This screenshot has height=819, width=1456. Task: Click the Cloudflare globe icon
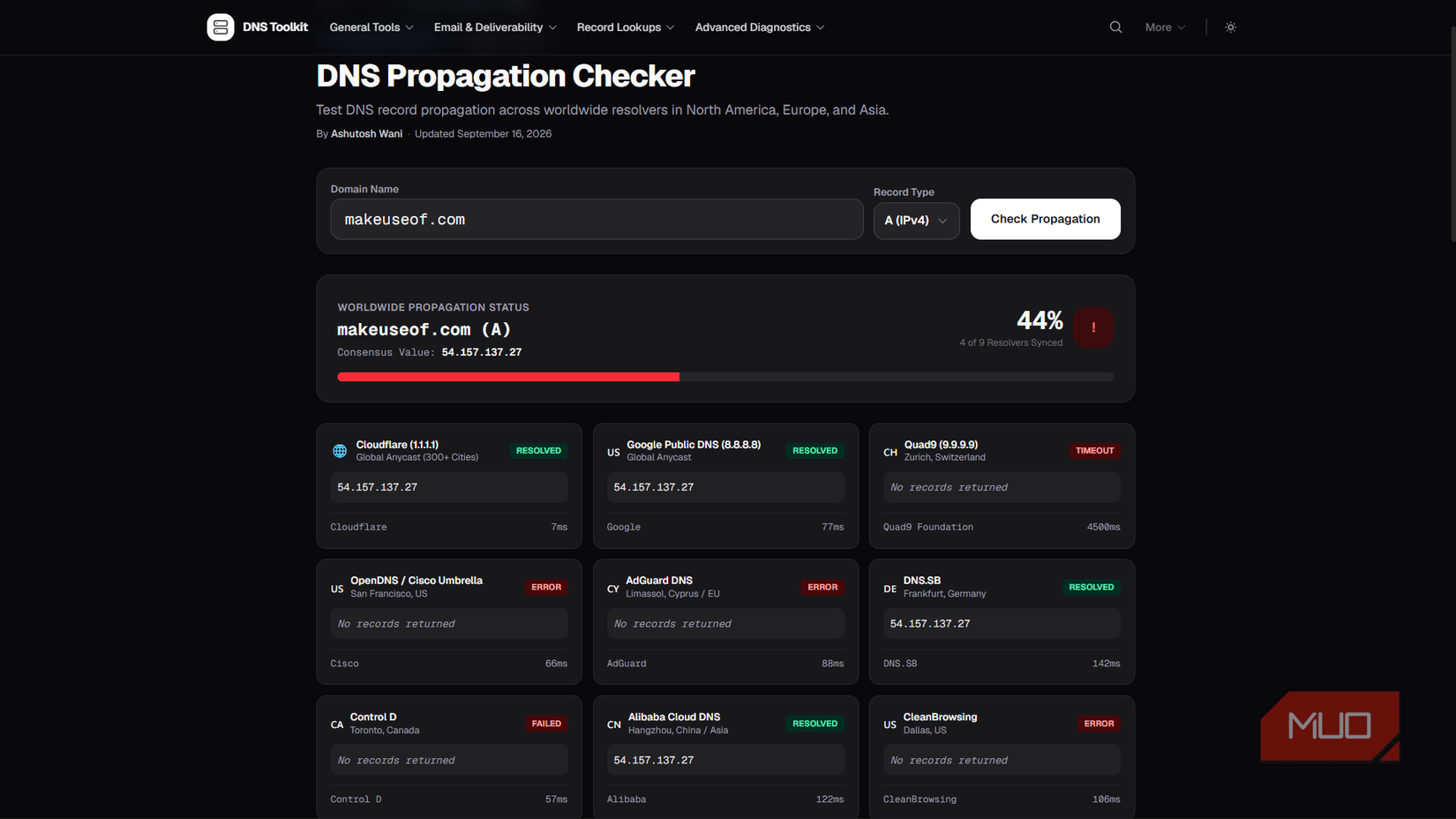tap(340, 451)
